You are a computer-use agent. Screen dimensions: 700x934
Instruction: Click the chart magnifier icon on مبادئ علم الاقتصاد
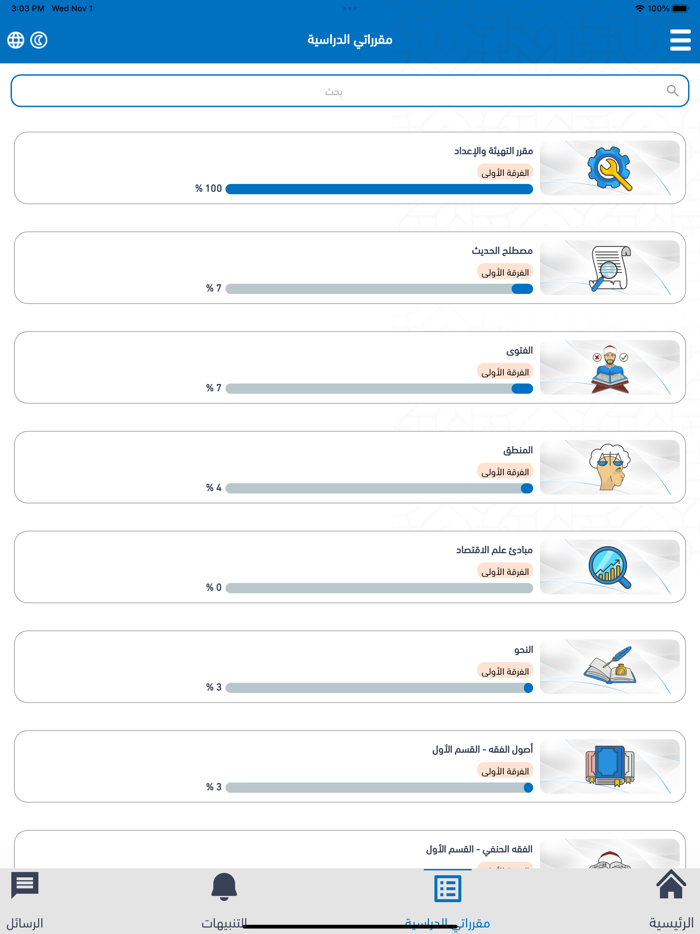(610, 567)
